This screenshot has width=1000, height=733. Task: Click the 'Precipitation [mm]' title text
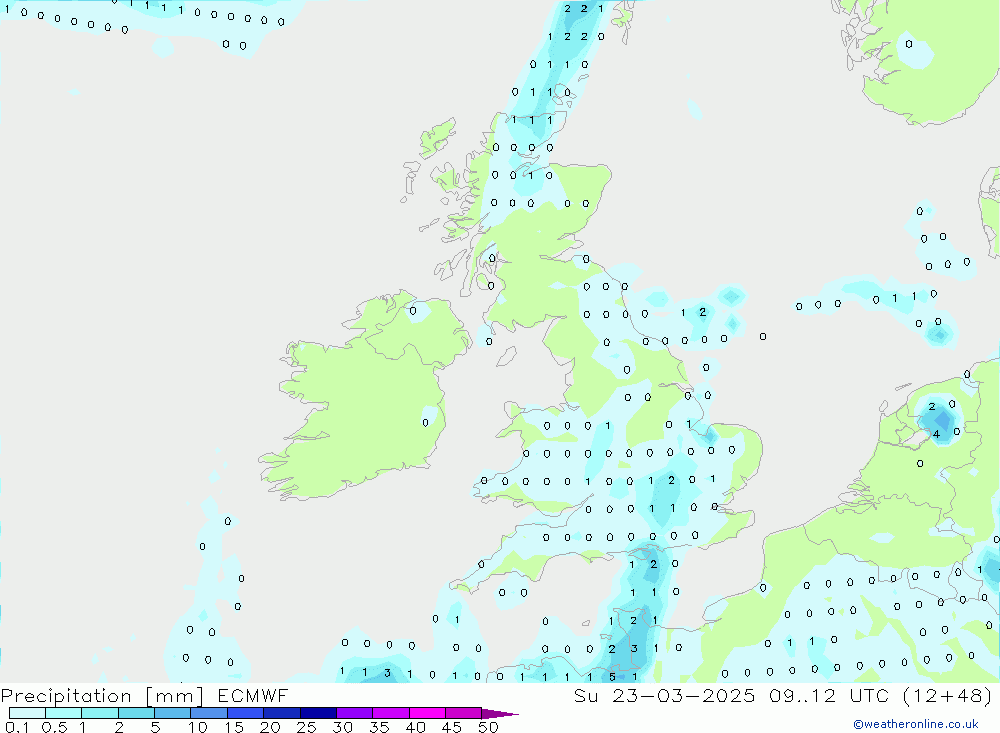[x=102, y=696]
